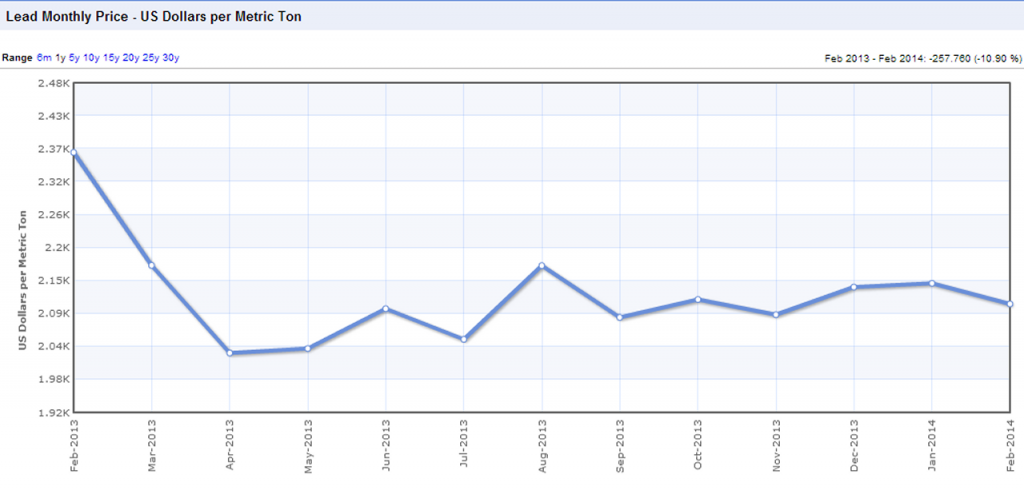The height and width of the screenshot is (490, 1024).
Task: Click the 15y range link
Action: (110, 58)
